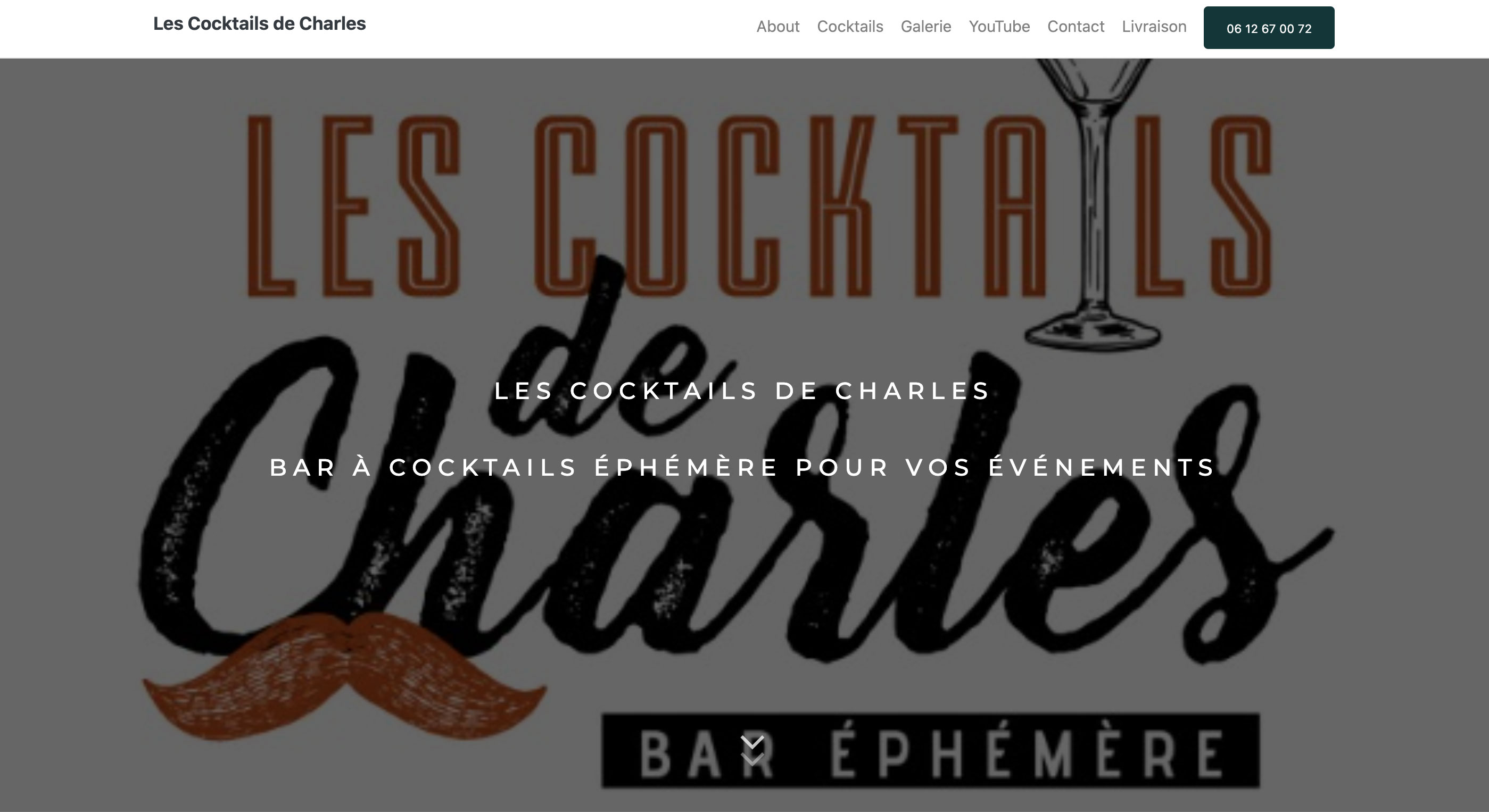Open the Galerie nav link
Screen dimensions: 1489x812
point(925,27)
